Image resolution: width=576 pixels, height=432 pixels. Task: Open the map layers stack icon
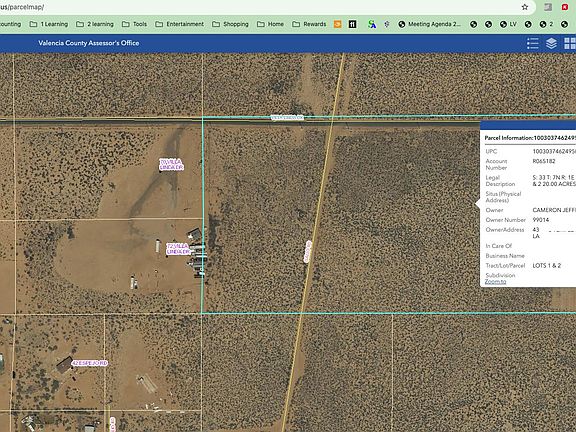(551, 43)
